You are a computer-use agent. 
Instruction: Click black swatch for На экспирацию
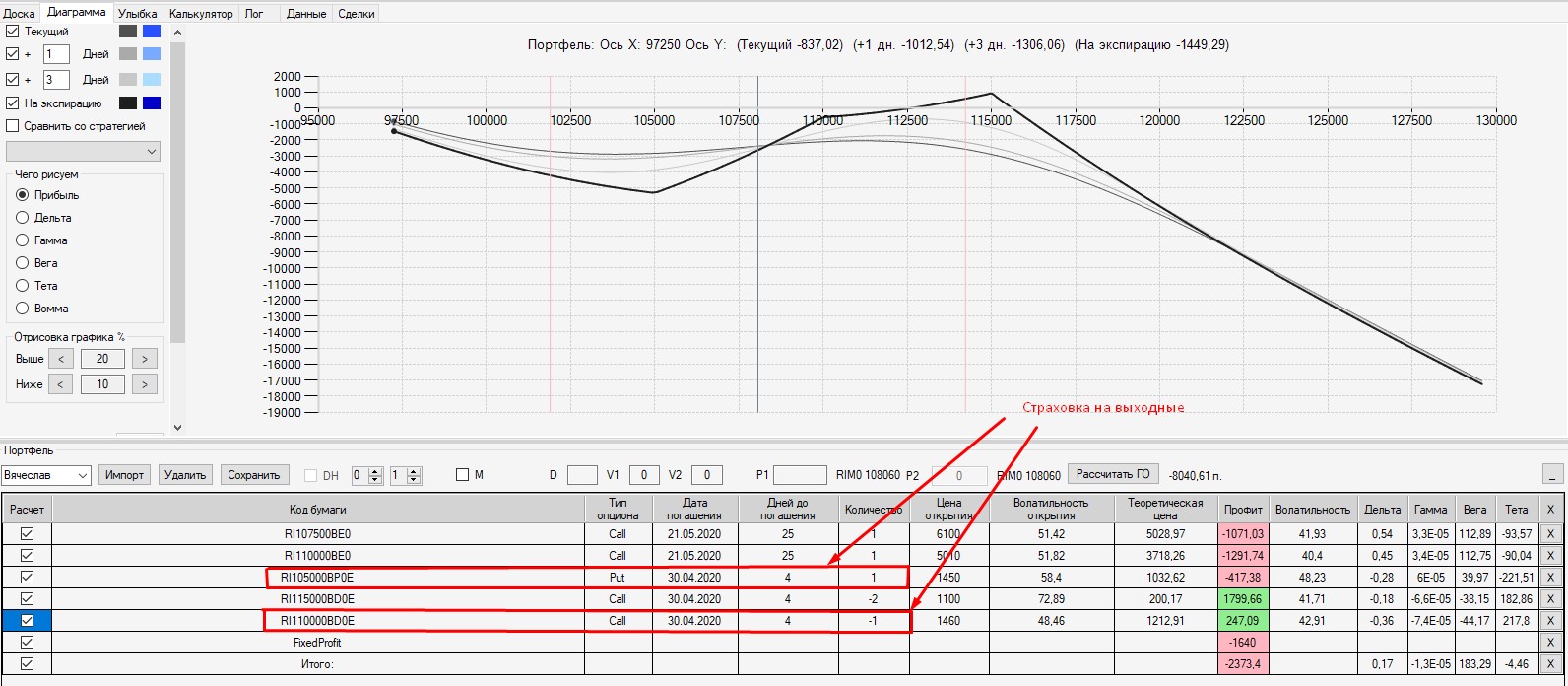128,103
